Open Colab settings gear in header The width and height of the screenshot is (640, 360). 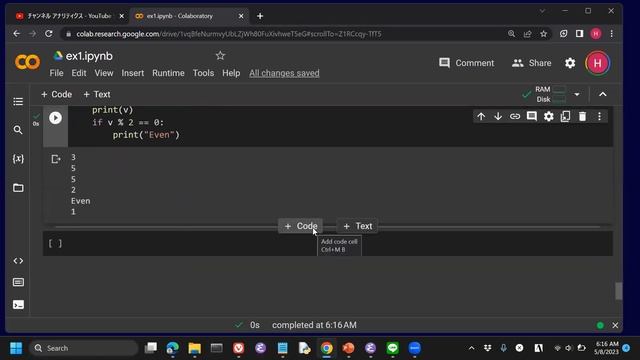pos(570,63)
